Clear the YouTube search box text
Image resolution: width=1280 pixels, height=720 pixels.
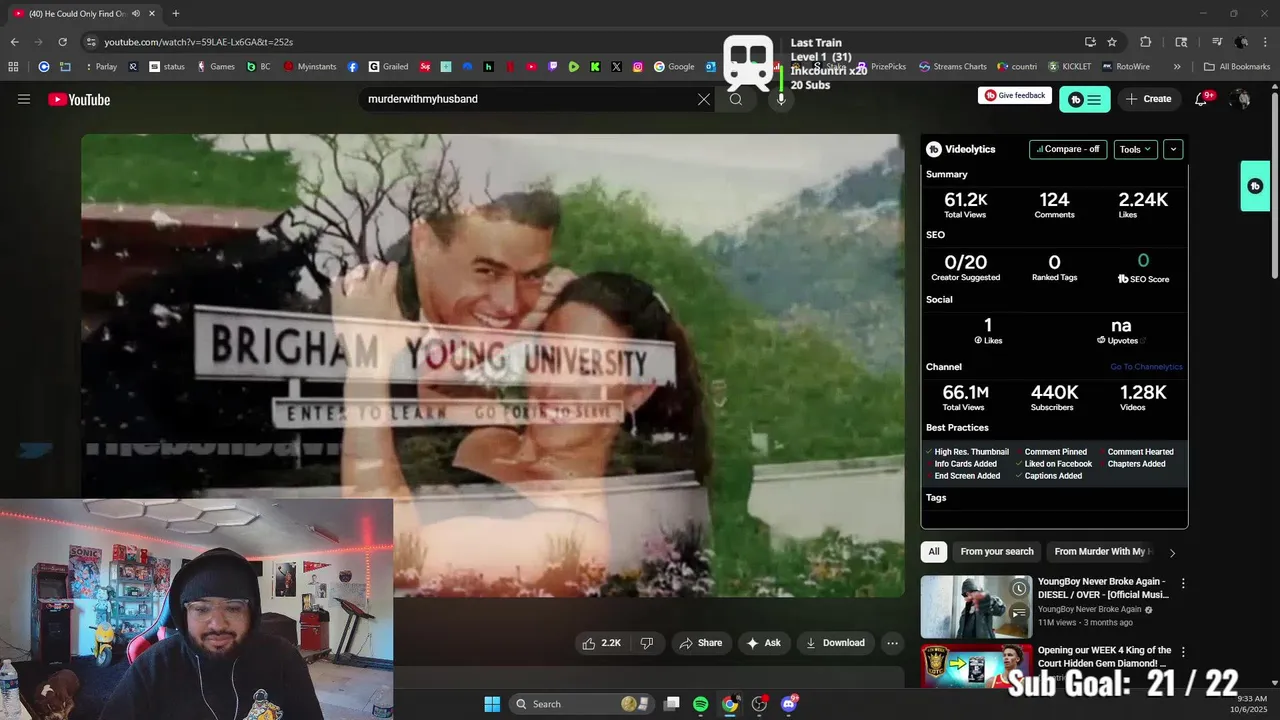tap(704, 99)
